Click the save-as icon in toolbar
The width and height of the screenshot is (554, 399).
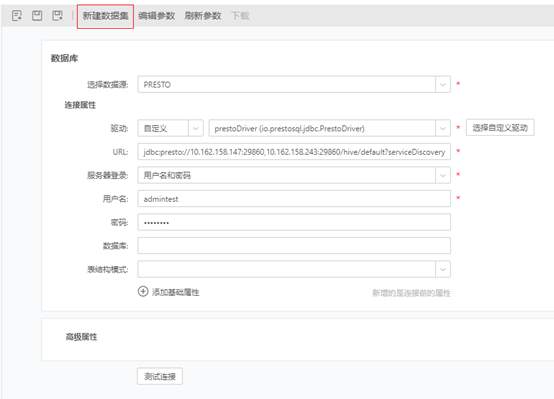click(x=58, y=16)
